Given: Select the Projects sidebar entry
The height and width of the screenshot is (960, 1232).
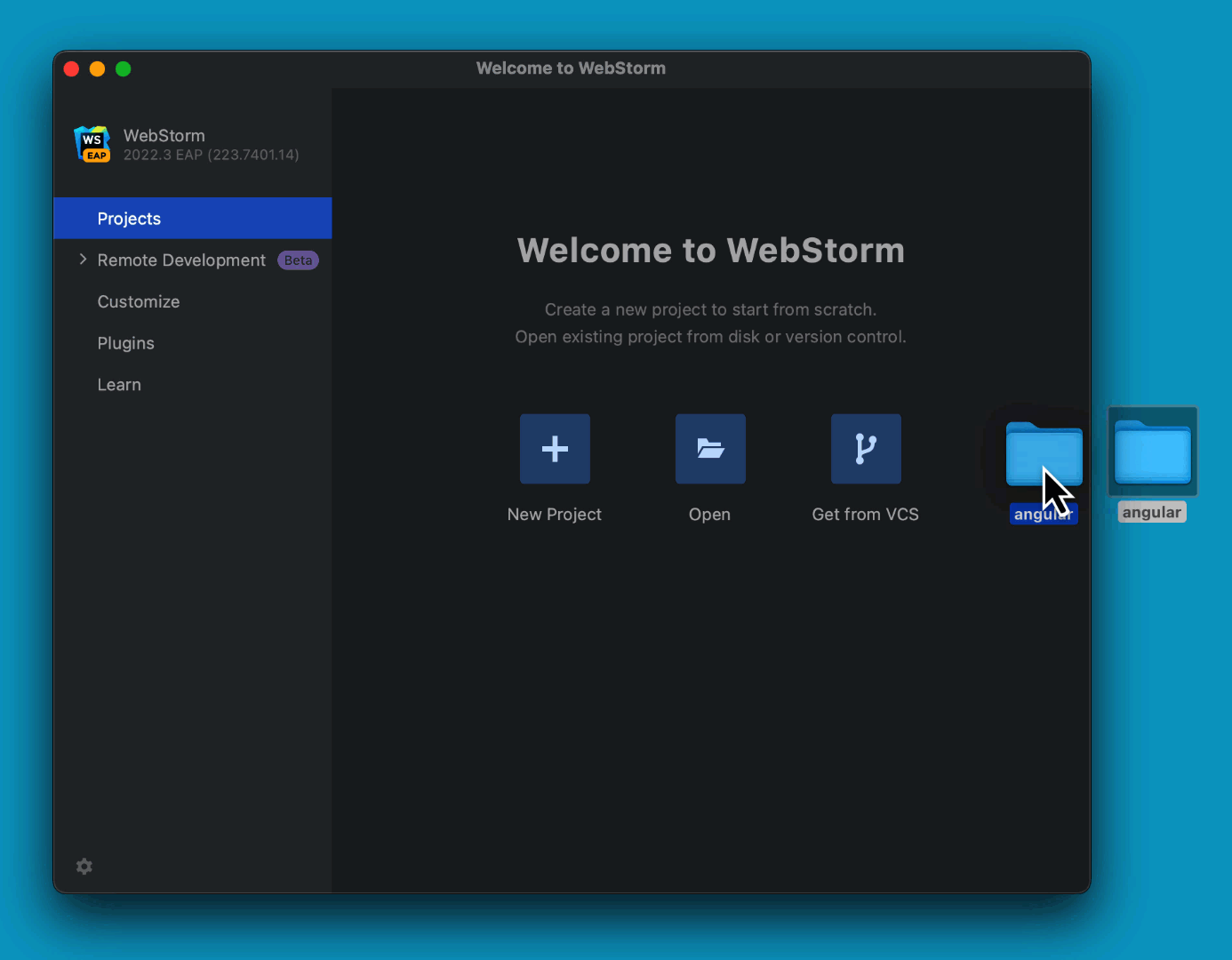Looking at the screenshot, I should (x=129, y=218).
